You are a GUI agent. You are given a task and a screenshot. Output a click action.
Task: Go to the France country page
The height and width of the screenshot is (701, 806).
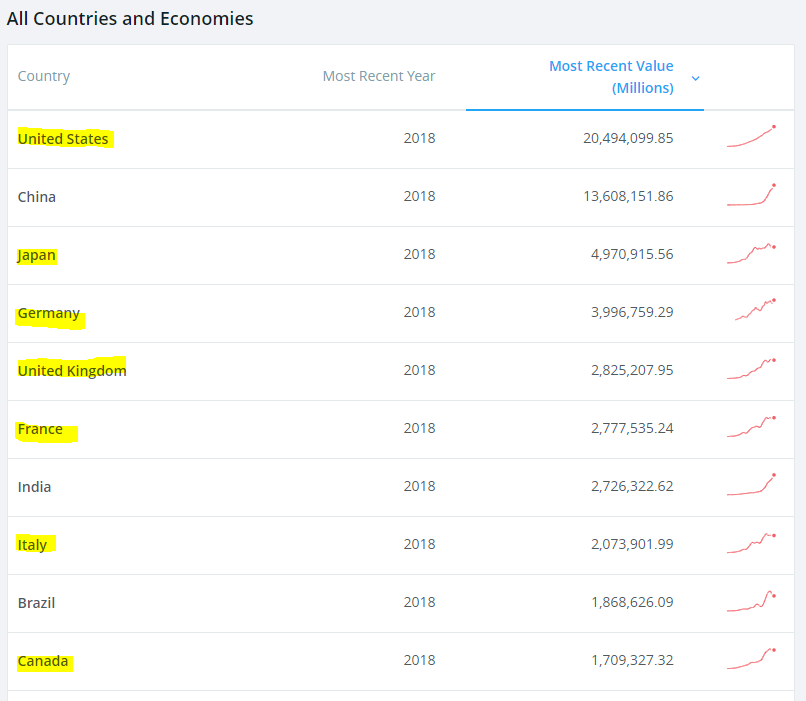[x=40, y=429]
